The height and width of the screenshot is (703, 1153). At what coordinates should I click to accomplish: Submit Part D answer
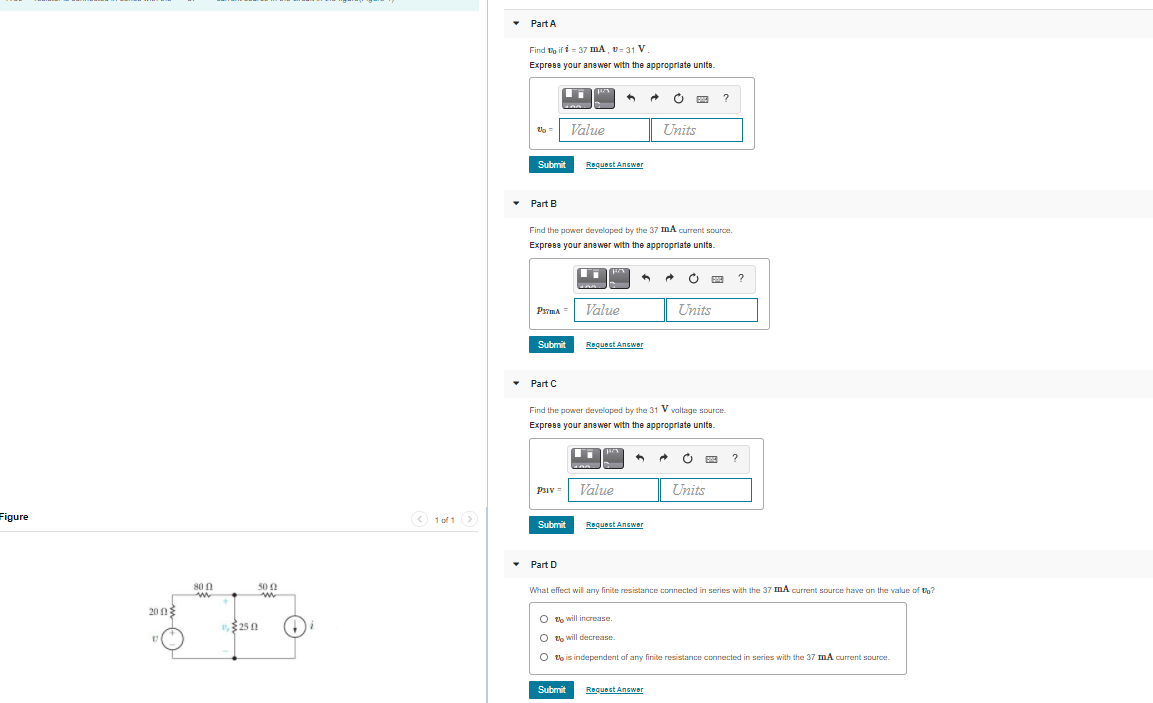point(551,690)
